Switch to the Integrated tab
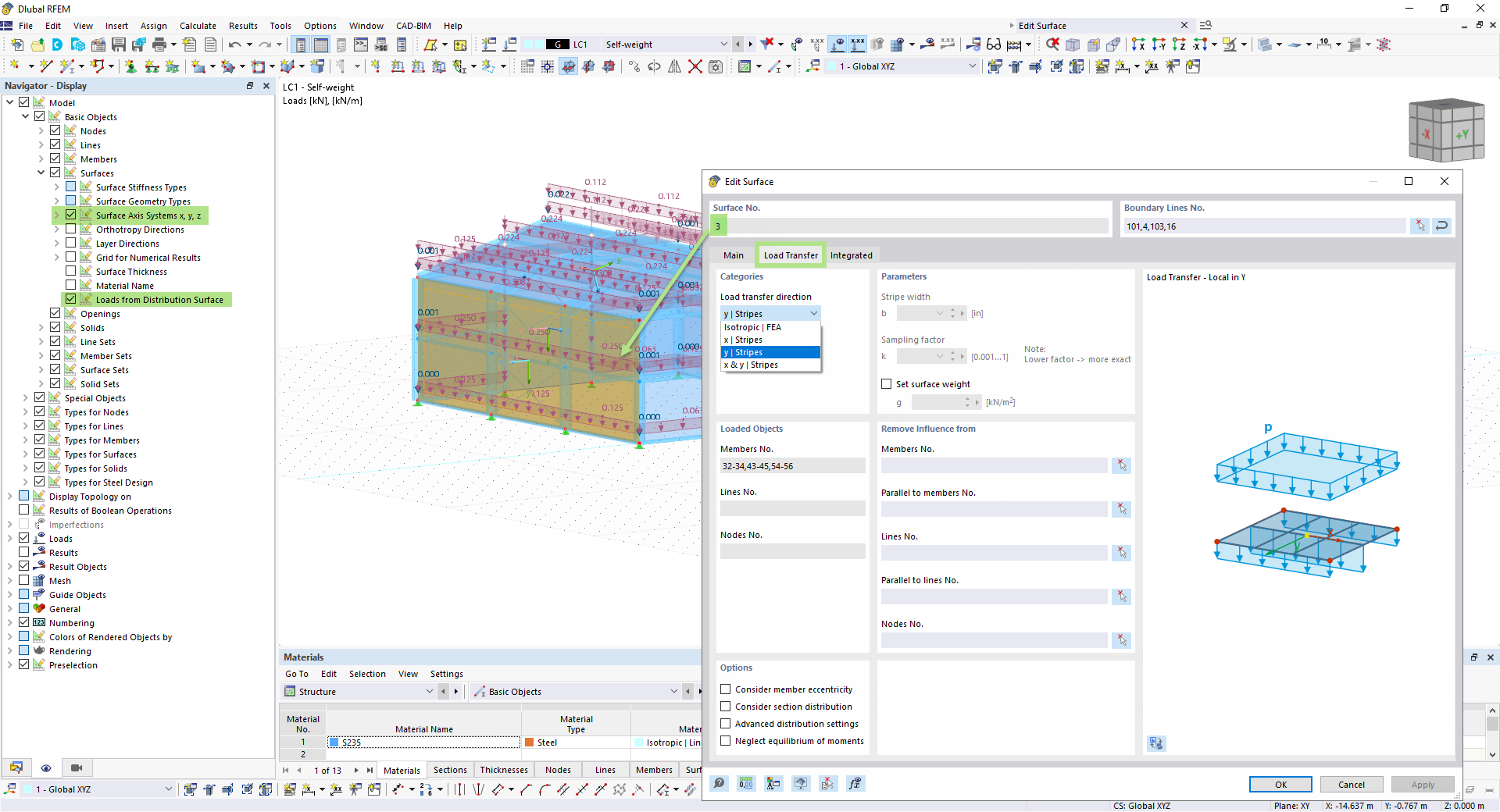 pos(852,255)
